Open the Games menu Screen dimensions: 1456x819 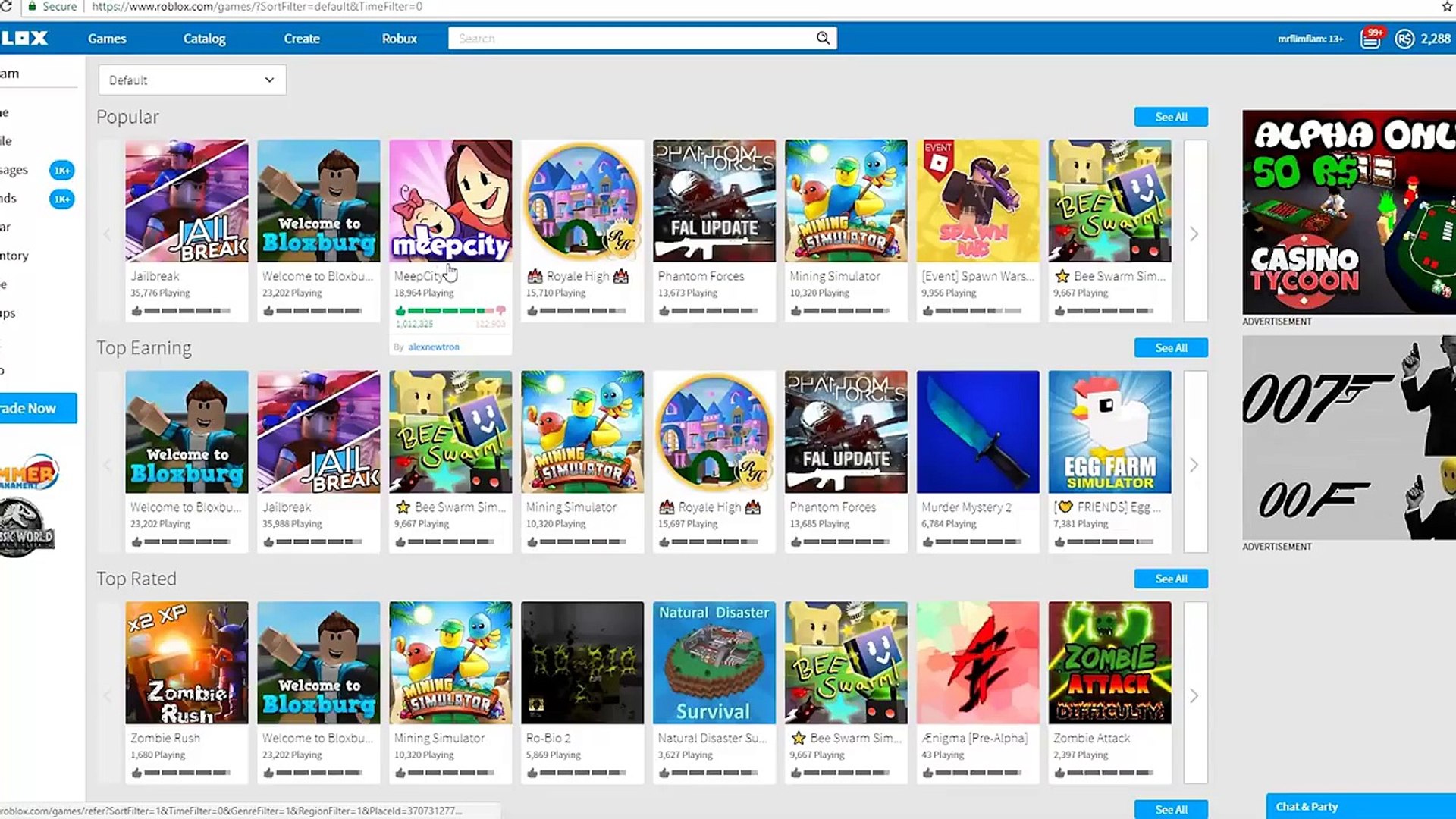[107, 39]
